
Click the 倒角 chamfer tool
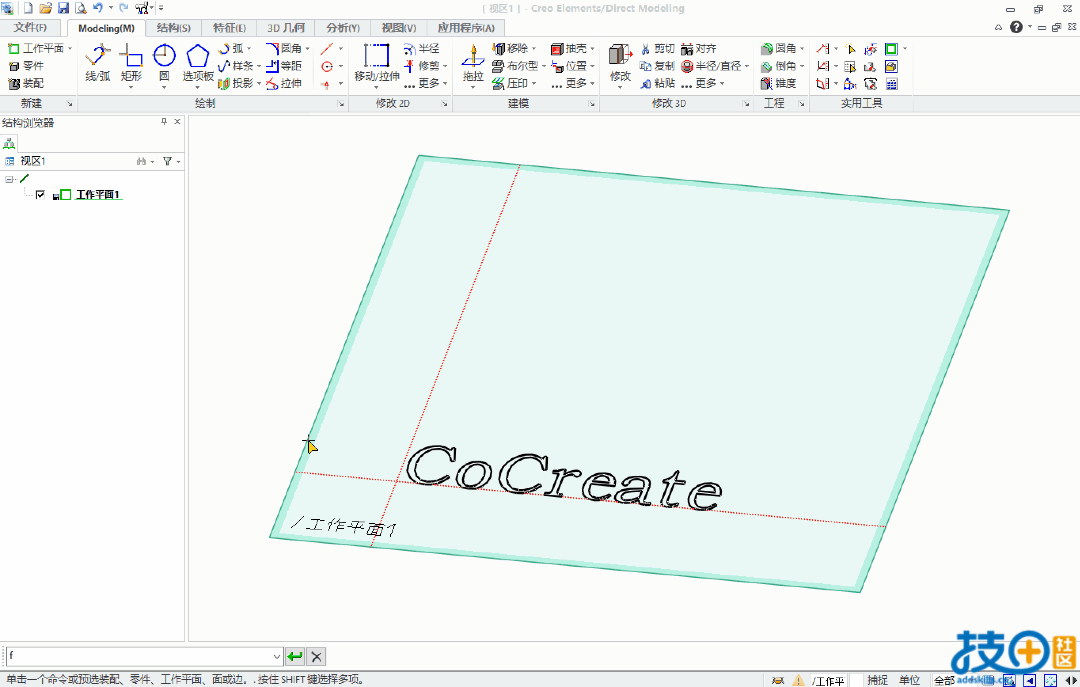(x=779, y=65)
